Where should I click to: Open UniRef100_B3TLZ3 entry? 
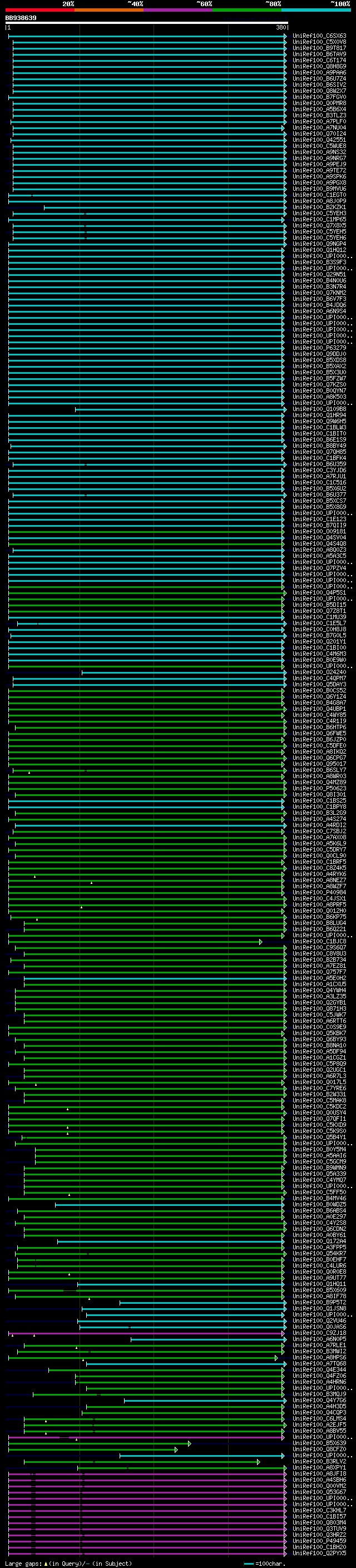[319, 116]
